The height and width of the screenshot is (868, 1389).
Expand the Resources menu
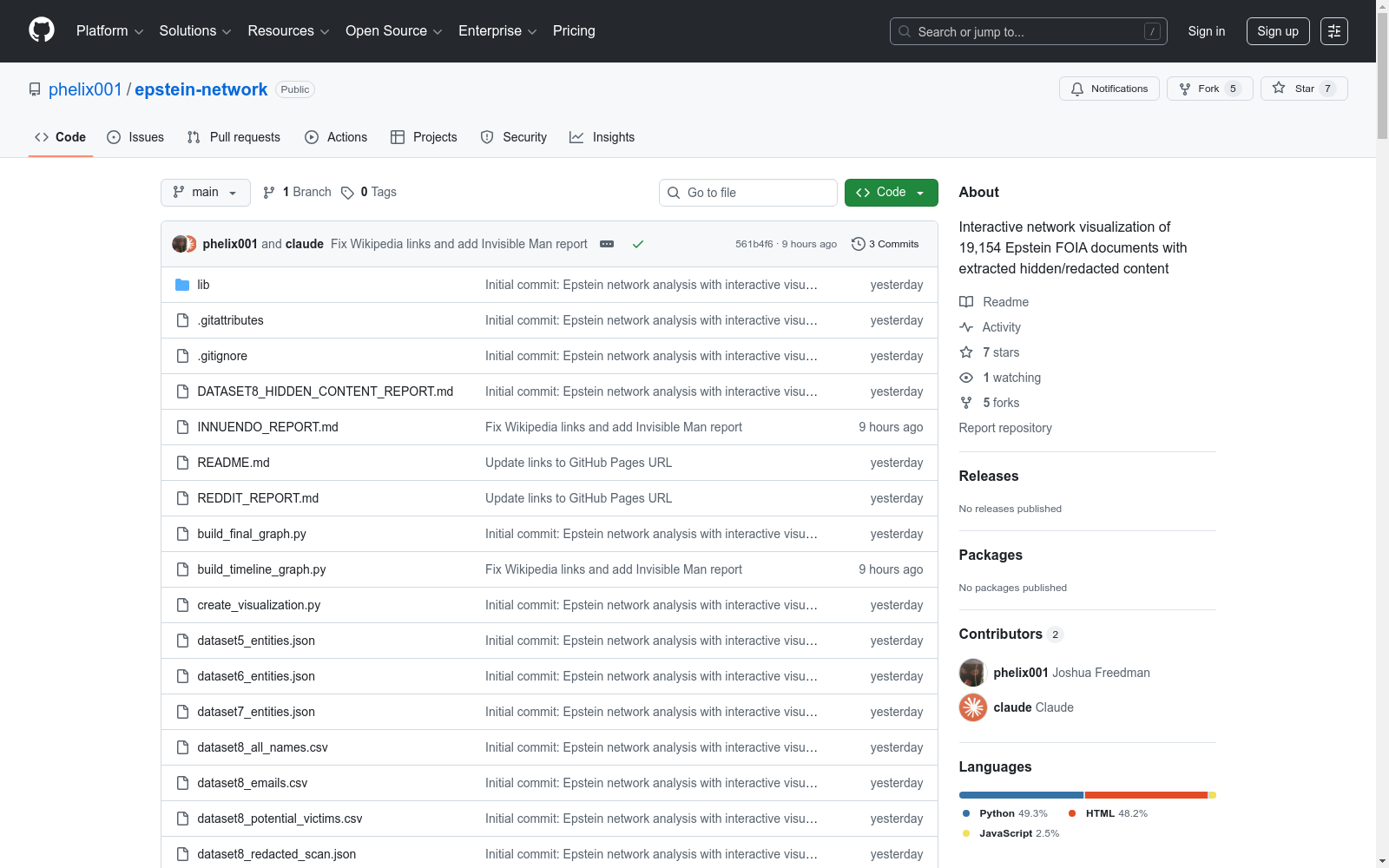coord(288,31)
